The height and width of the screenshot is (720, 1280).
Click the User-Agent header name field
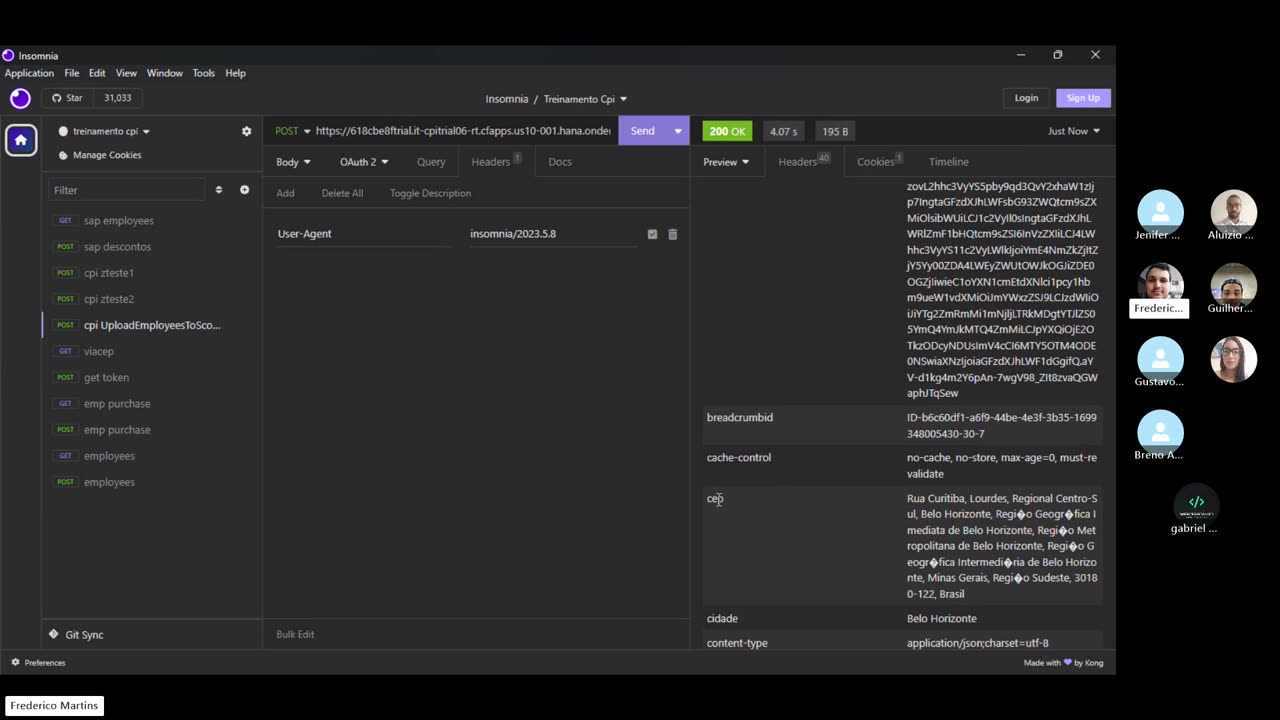pyautogui.click(x=364, y=234)
